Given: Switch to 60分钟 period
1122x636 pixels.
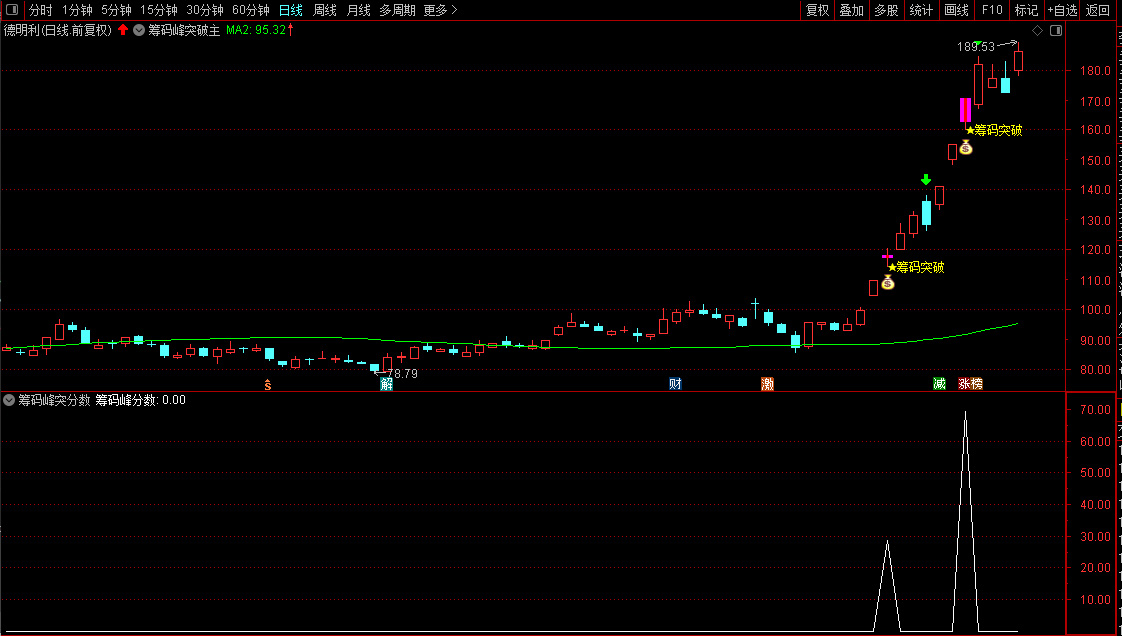Looking at the screenshot, I should pos(250,10).
